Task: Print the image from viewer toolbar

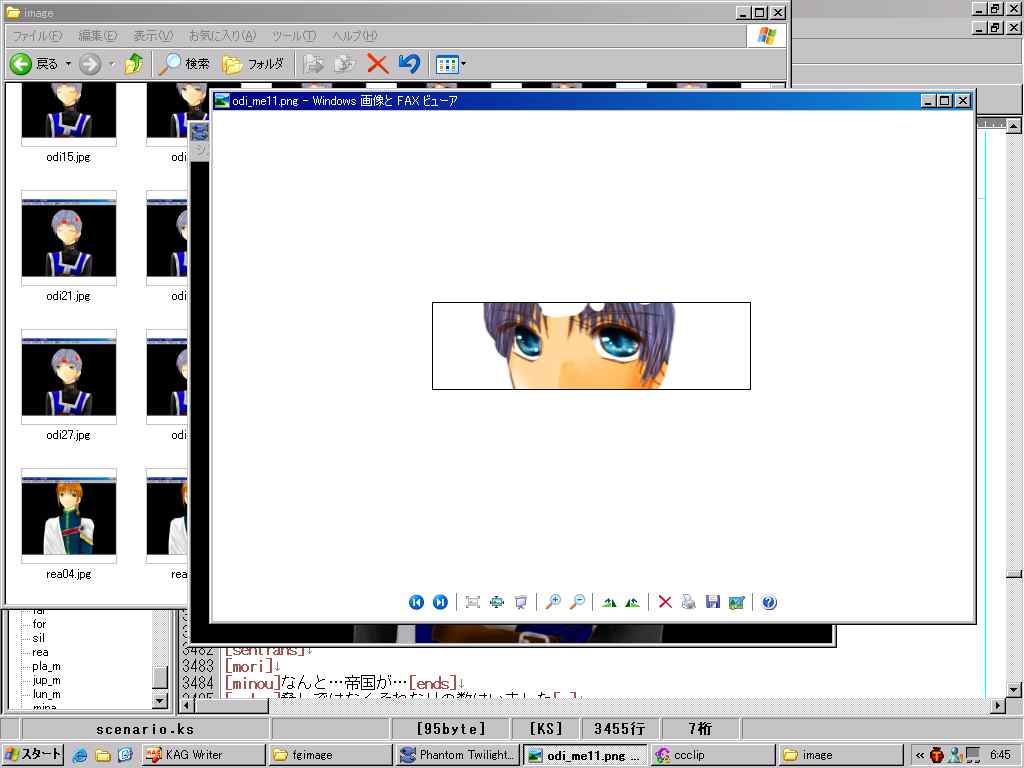Action: (x=688, y=602)
